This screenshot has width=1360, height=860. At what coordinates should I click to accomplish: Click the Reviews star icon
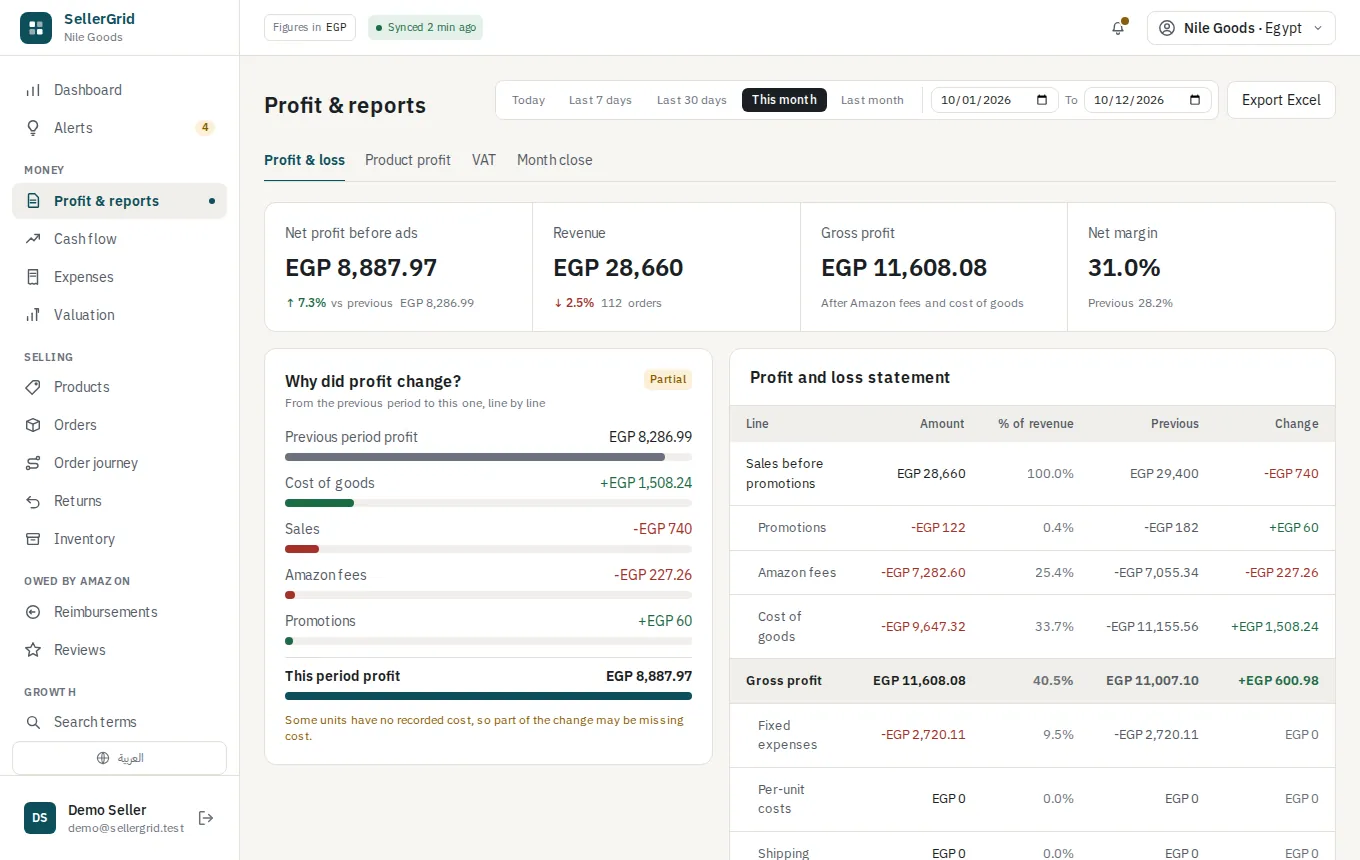click(x=33, y=650)
